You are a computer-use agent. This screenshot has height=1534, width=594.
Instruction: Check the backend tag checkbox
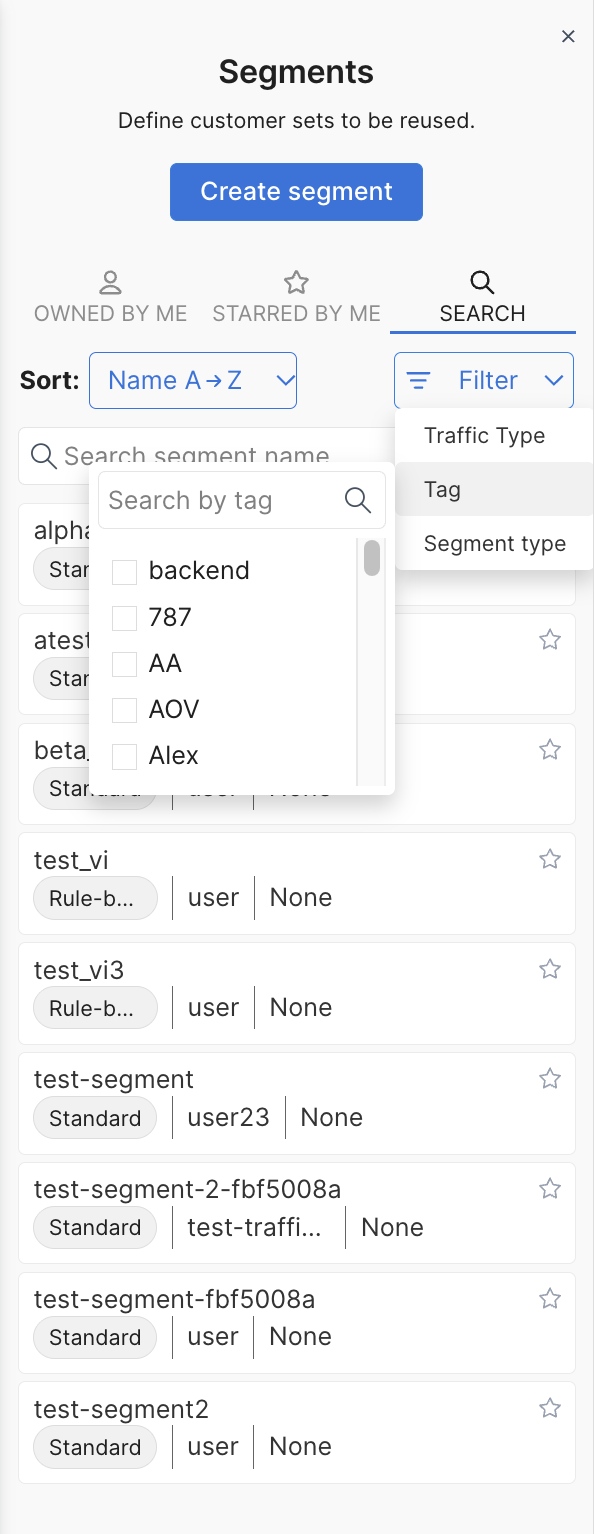[x=124, y=572]
